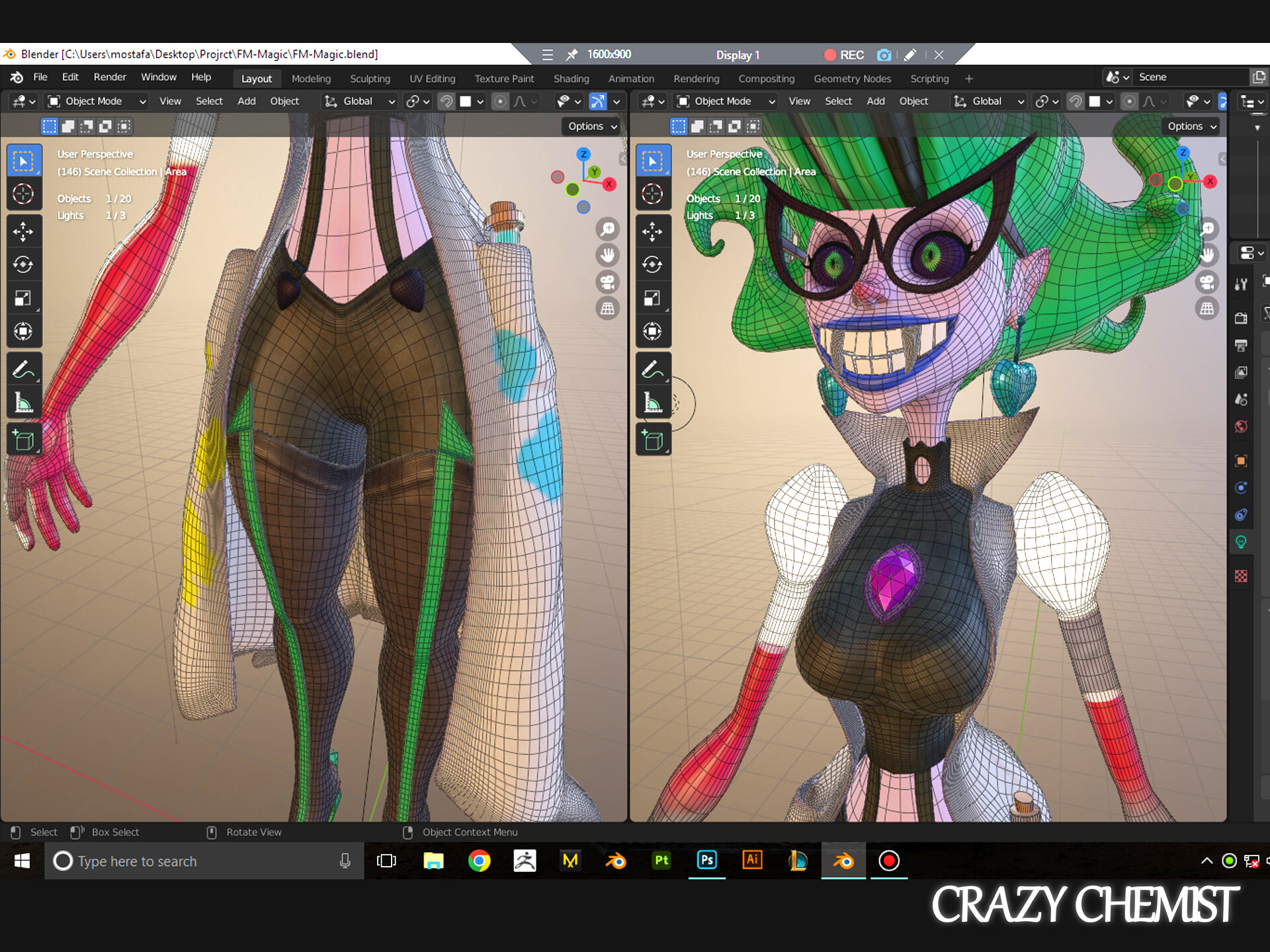1270x952 pixels.
Task: Open Object Properties with the orange square icon
Action: coord(1242,461)
